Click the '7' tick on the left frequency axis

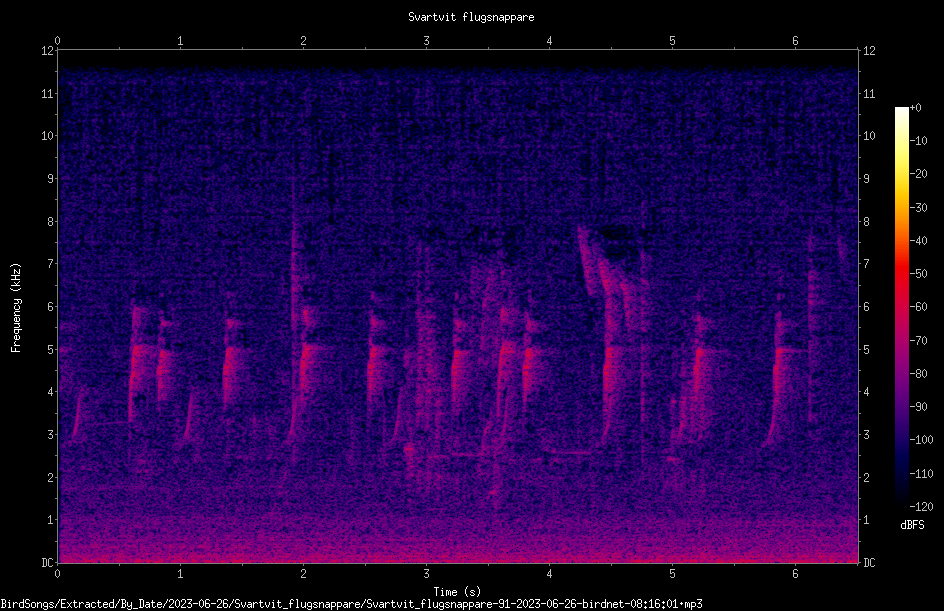(x=50, y=264)
